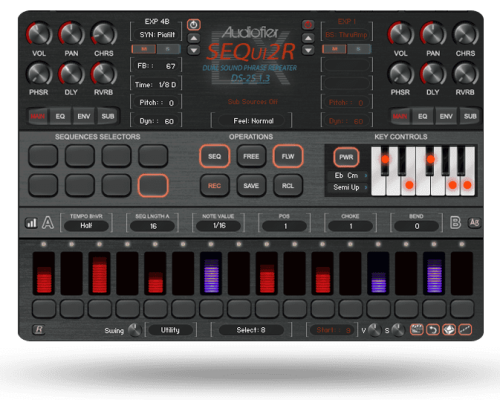Screen dimensions: 500x400
Task: Toggle the FLW follow mode
Action: [x=288, y=156]
